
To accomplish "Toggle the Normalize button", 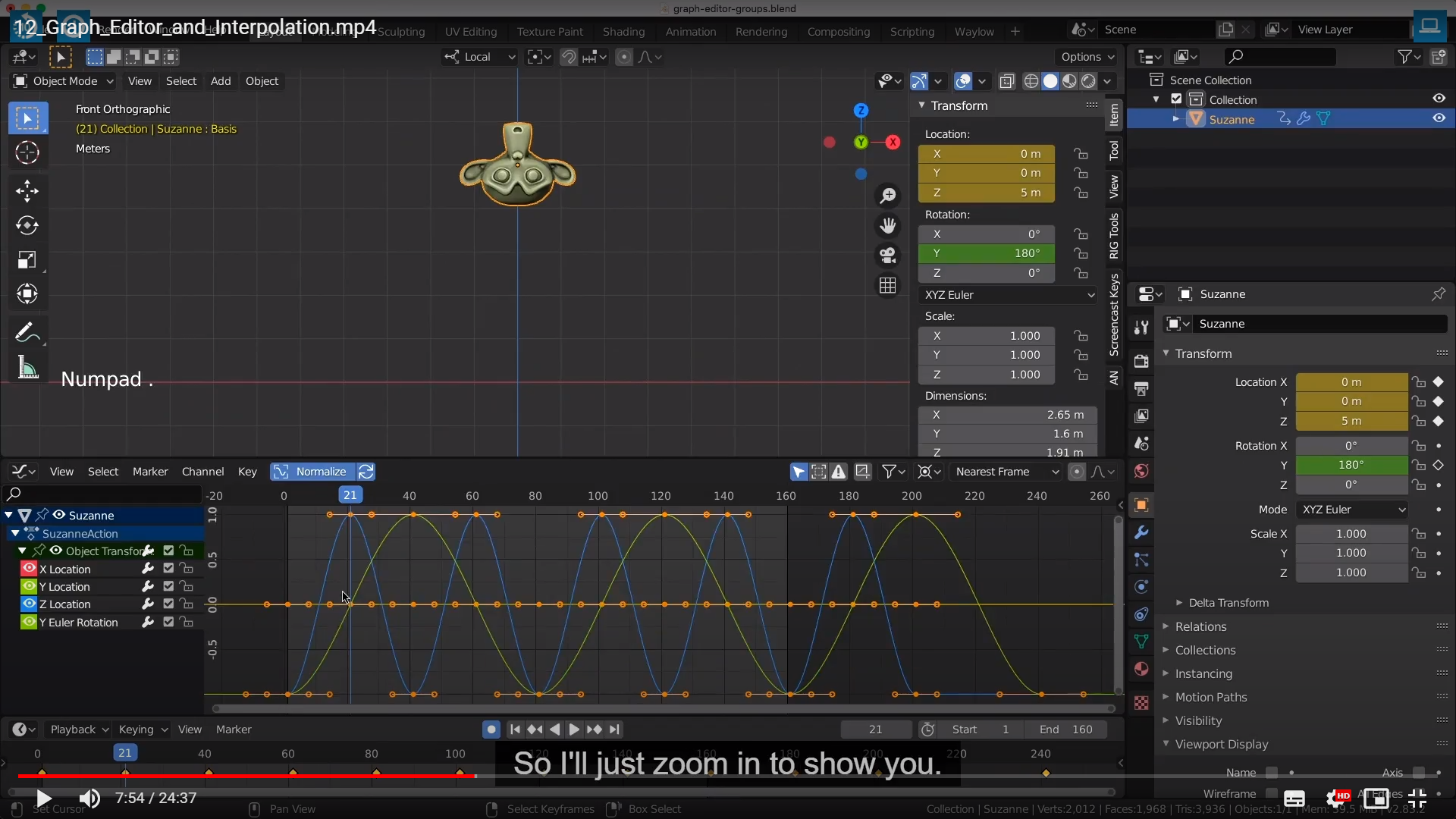I will (x=312, y=472).
